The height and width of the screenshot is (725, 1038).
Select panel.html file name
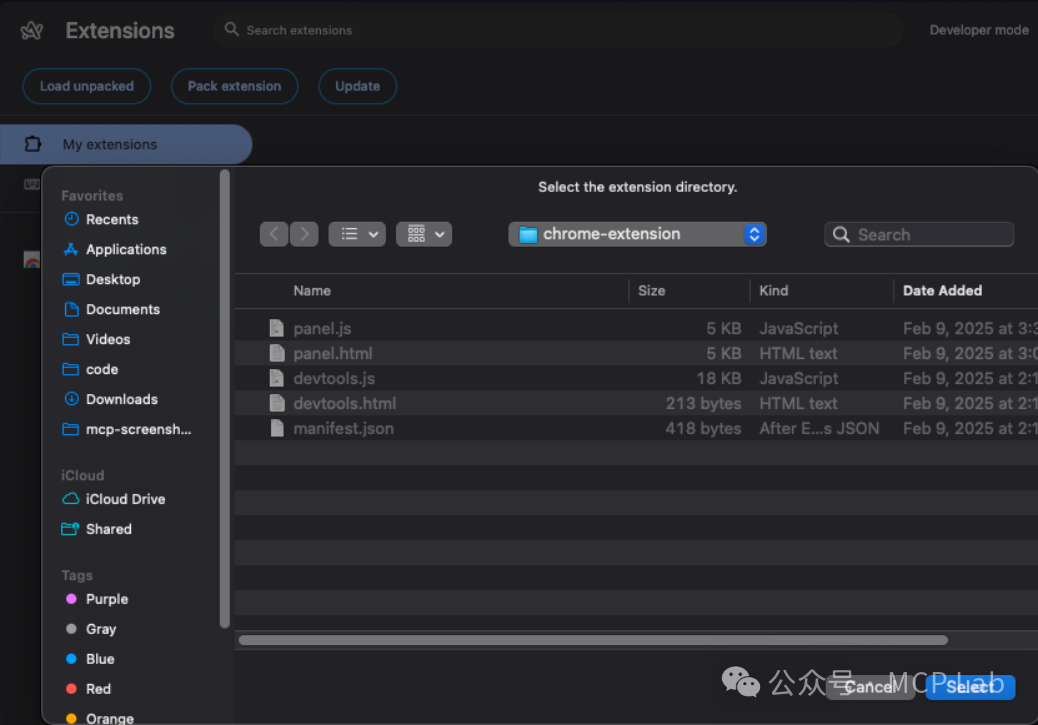coord(332,354)
